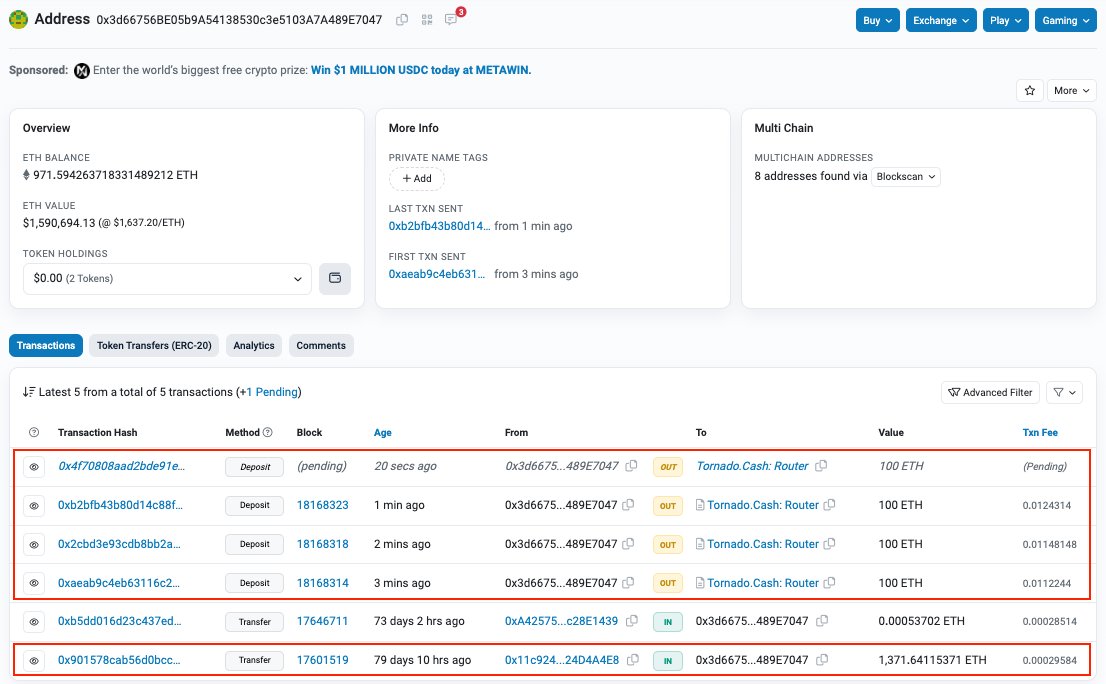Open the Exchange dropdown
Viewport: 1106px width, 684px height.
pos(941,20)
